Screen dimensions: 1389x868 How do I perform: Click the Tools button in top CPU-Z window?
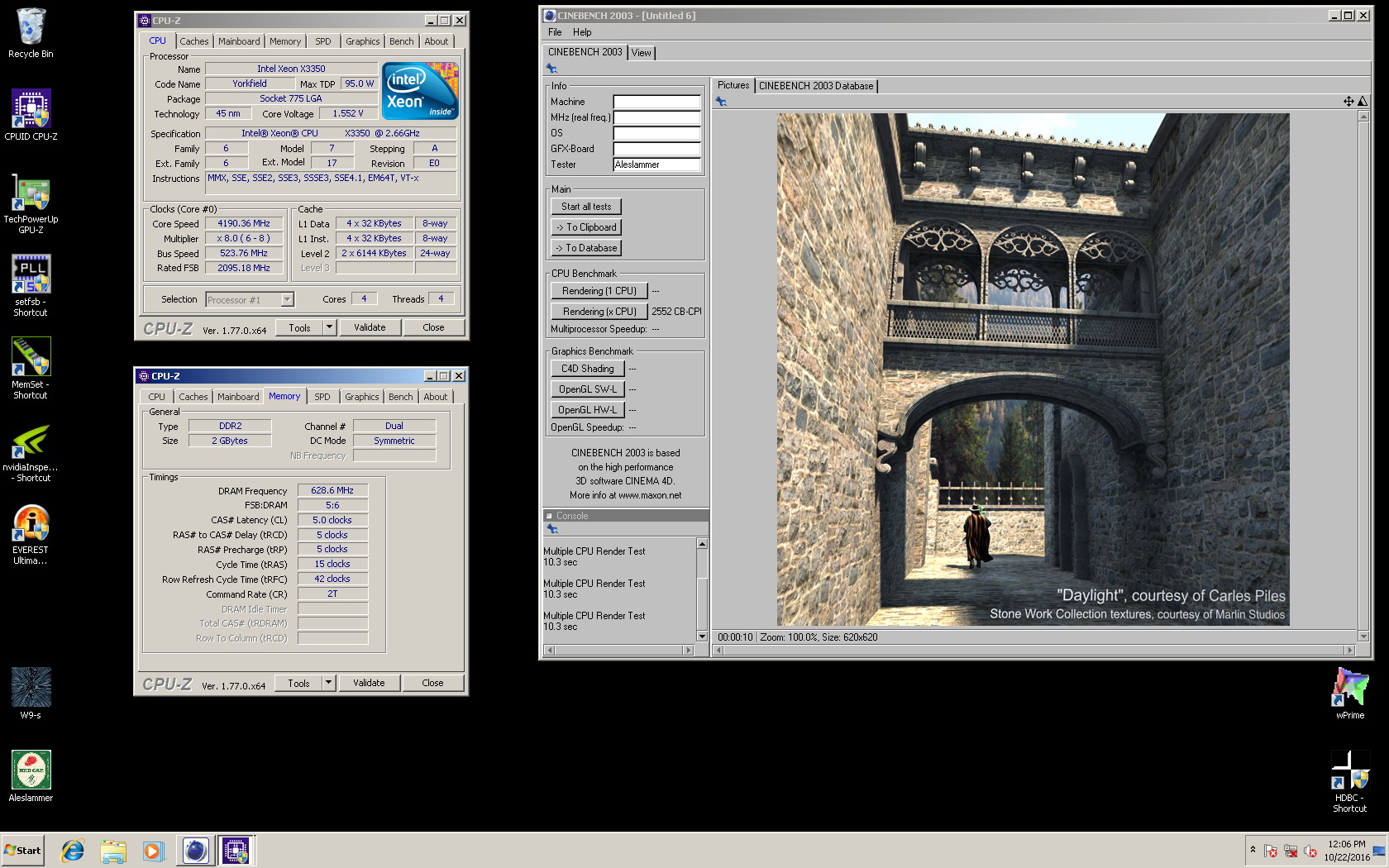click(x=299, y=327)
